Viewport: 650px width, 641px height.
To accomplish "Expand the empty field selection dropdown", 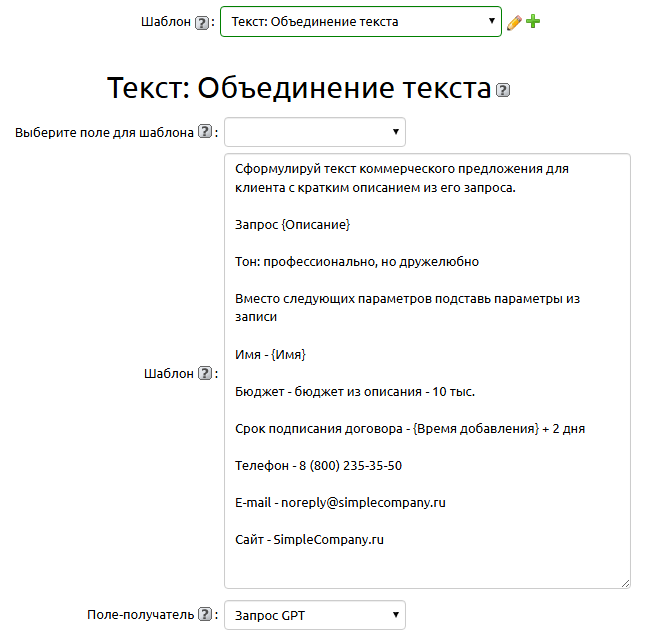I will pyautogui.click(x=315, y=132).
